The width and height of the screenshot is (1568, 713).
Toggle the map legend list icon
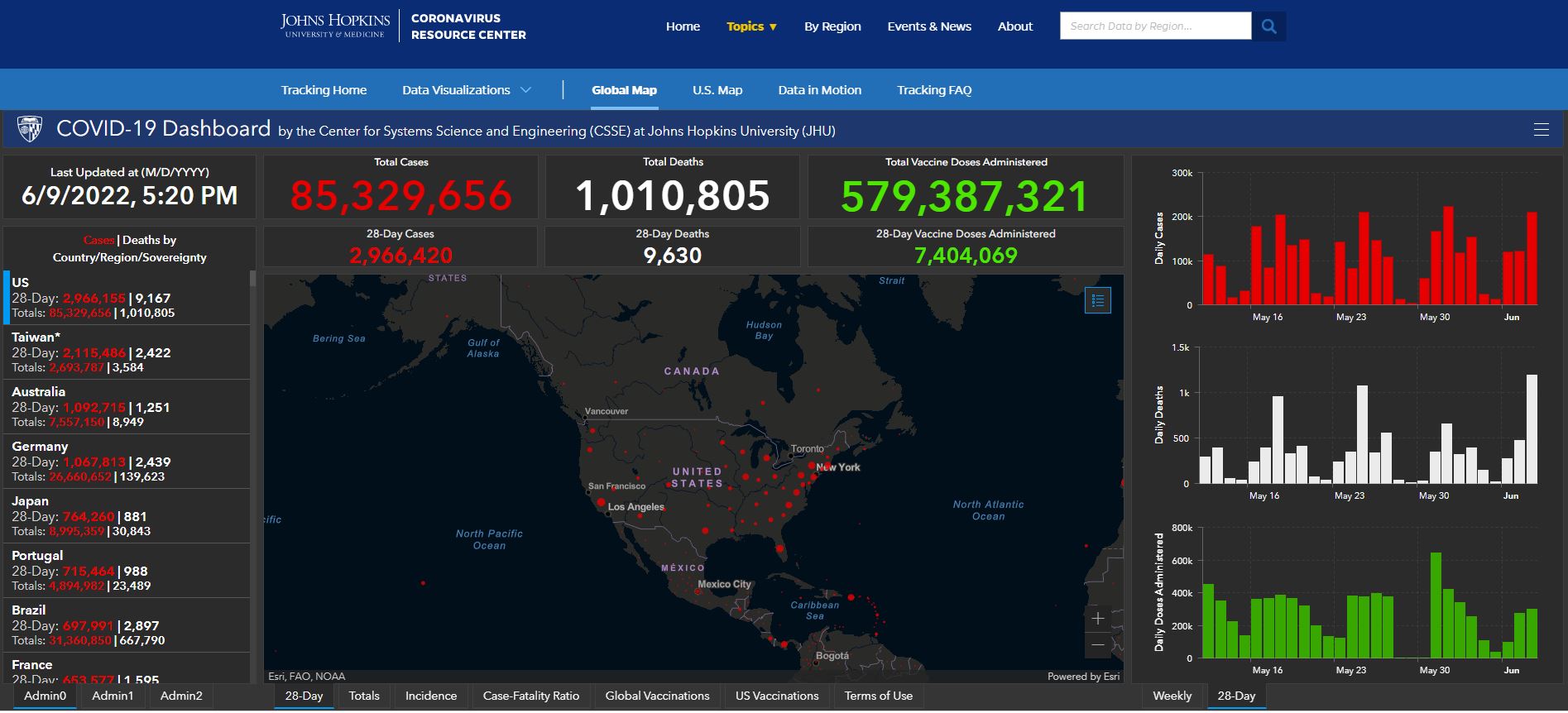[x=1098, y=300]
